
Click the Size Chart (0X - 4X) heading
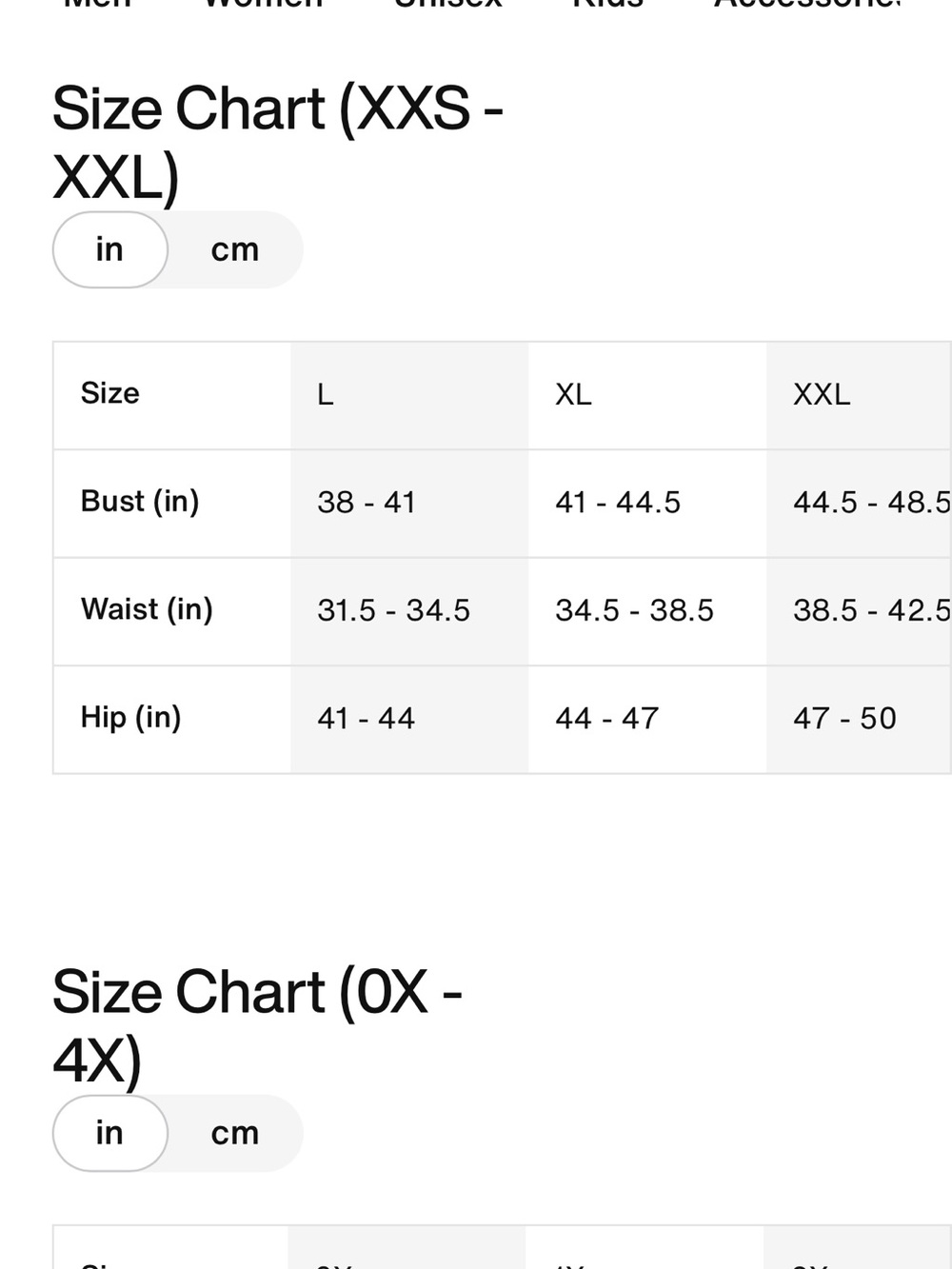pyautogui.click(x=257, y=1026)
